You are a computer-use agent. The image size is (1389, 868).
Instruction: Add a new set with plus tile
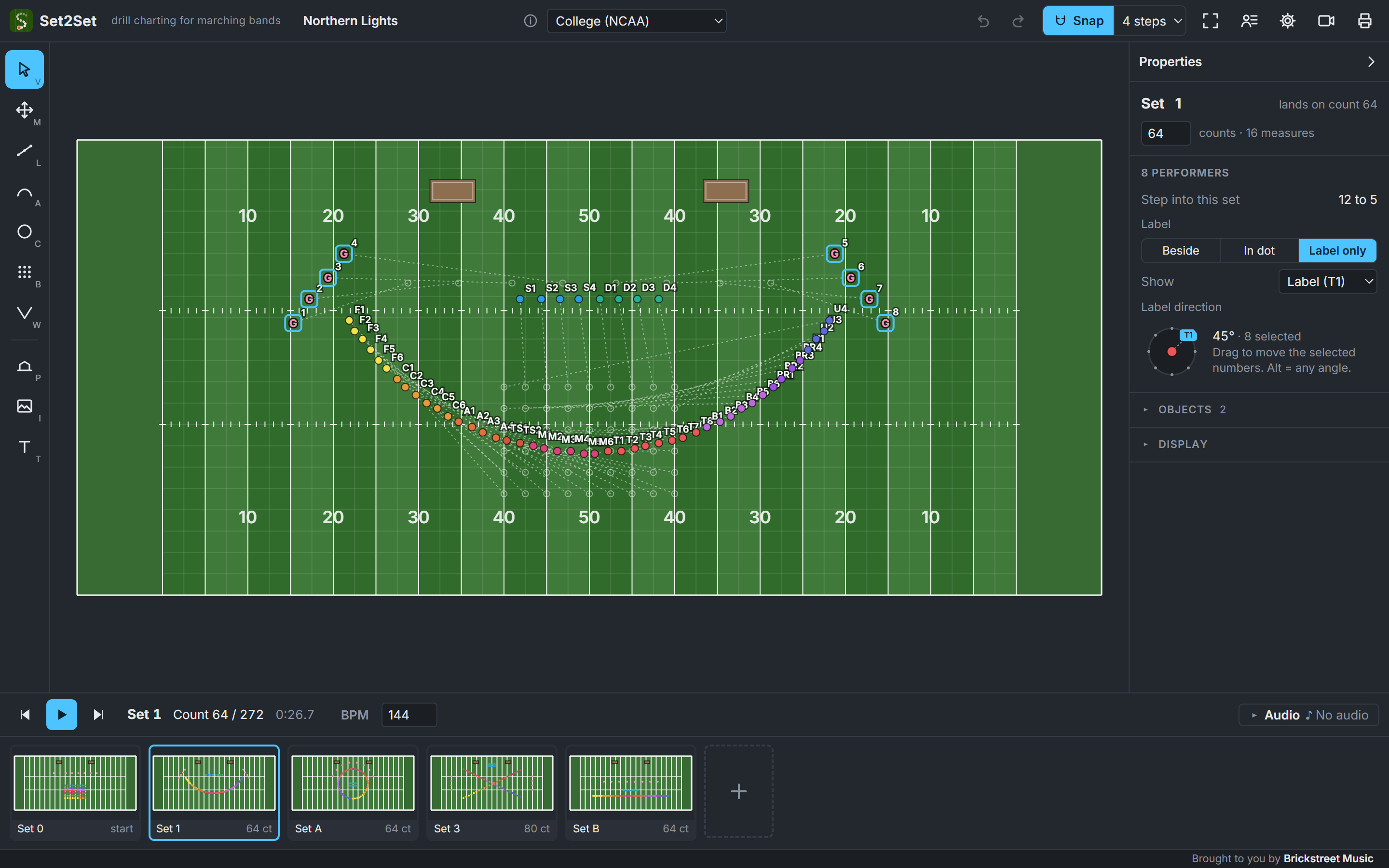point(739,792)
